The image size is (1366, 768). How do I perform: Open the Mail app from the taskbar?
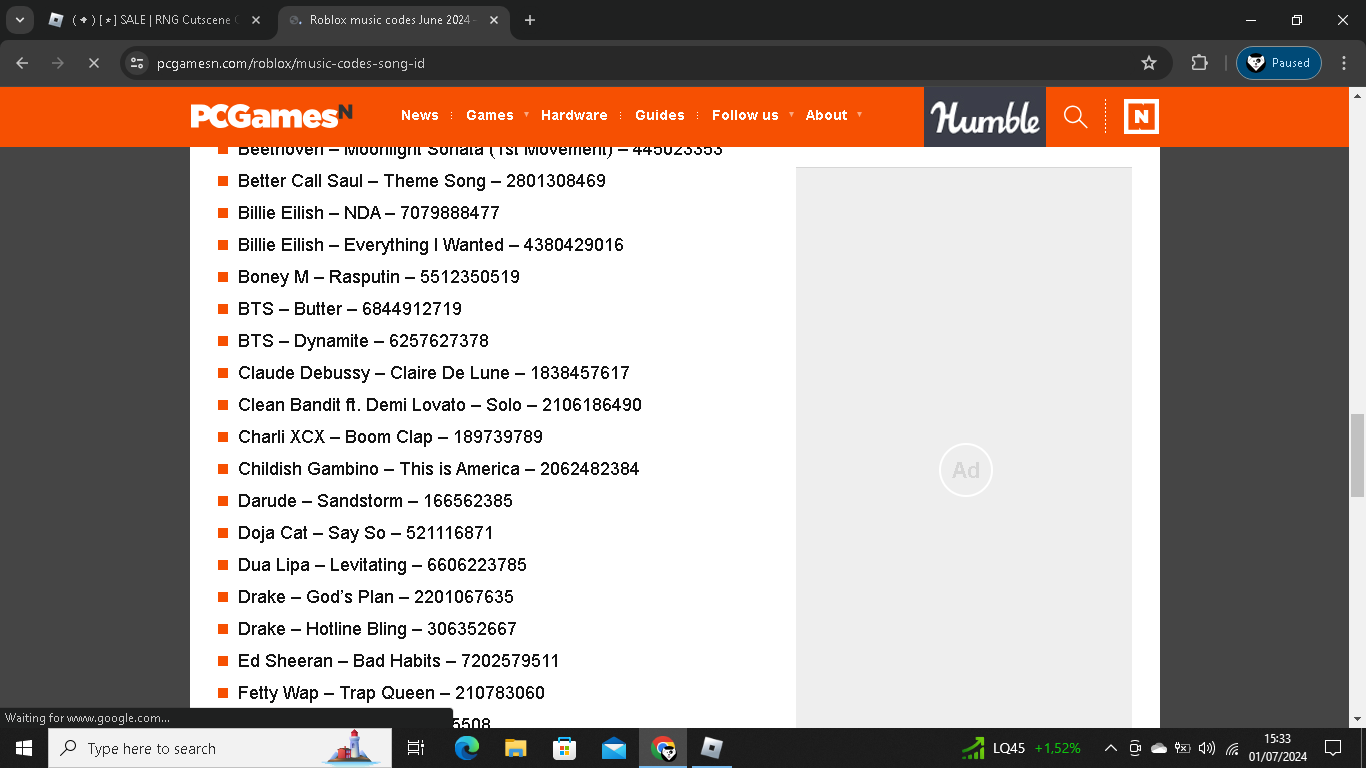[613, 748]
